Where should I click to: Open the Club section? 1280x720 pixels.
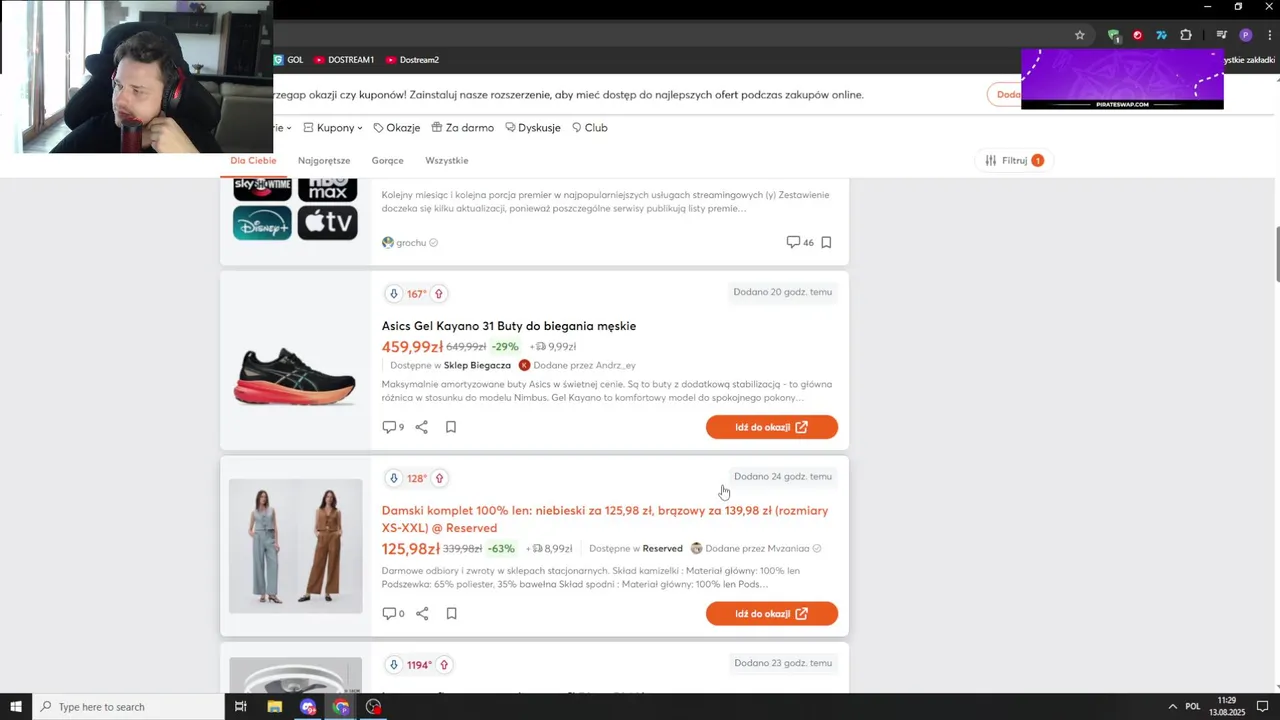coord(589,128)
